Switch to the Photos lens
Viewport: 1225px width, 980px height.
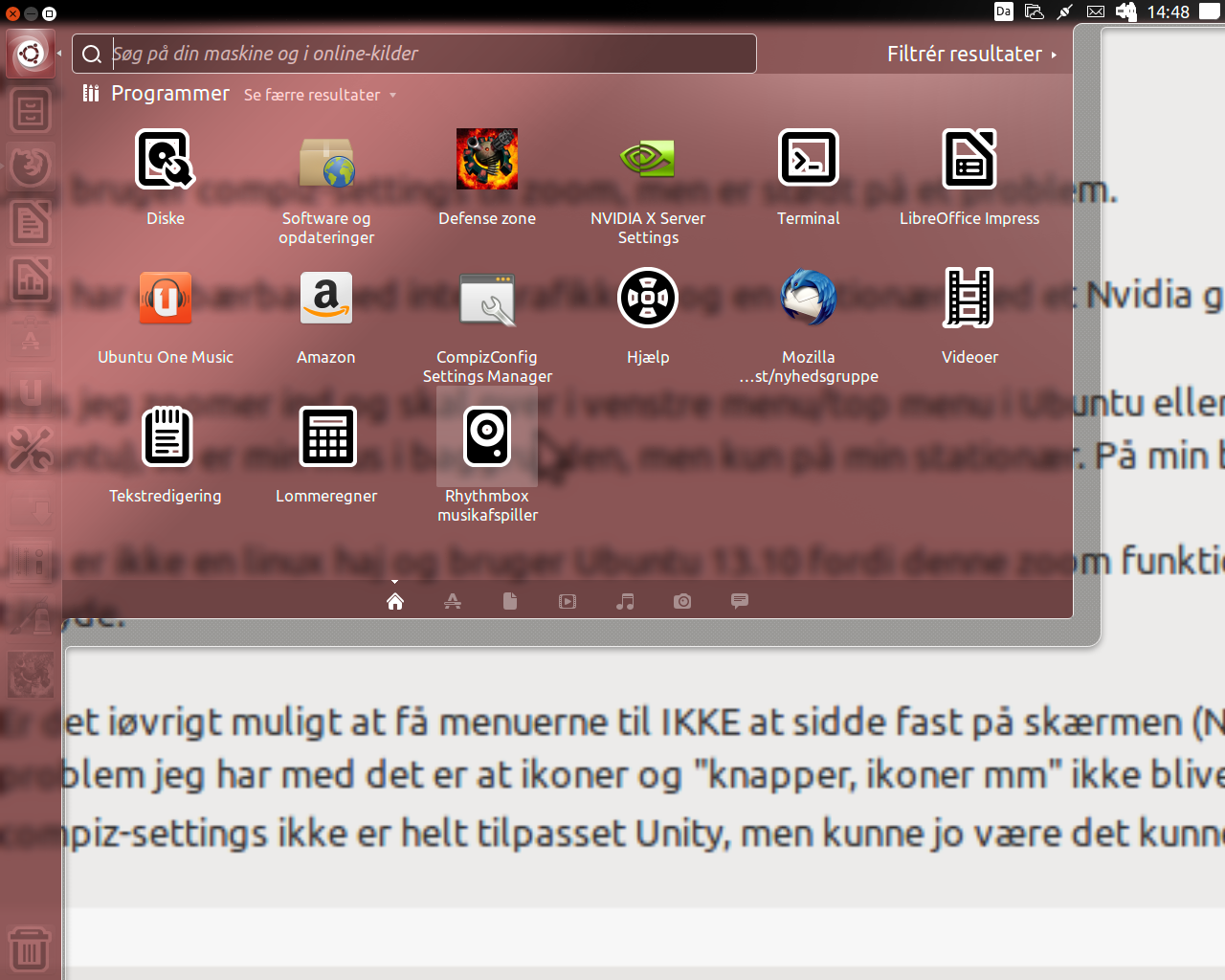coord(682,601)
